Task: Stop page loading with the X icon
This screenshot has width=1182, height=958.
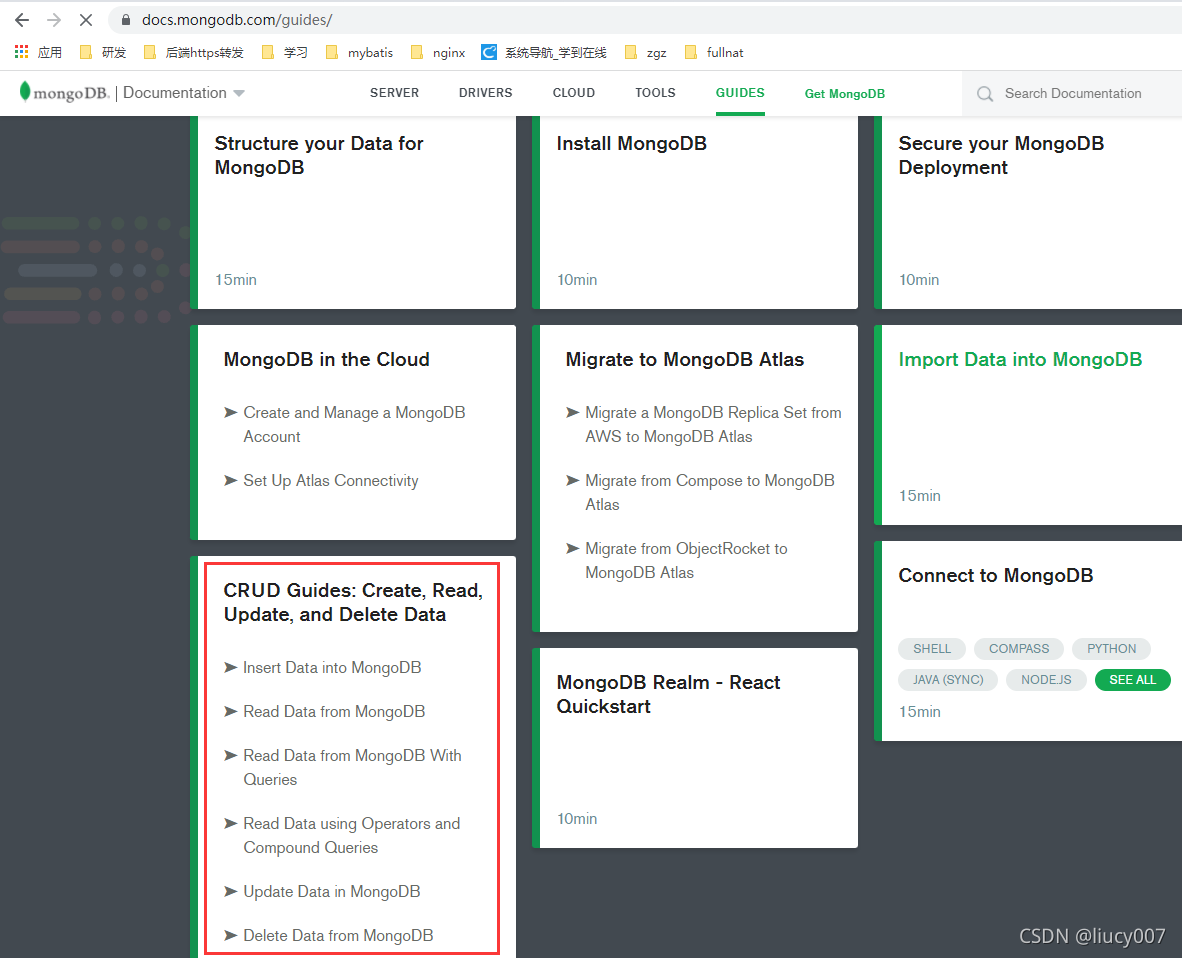Action: pos(86,20)
